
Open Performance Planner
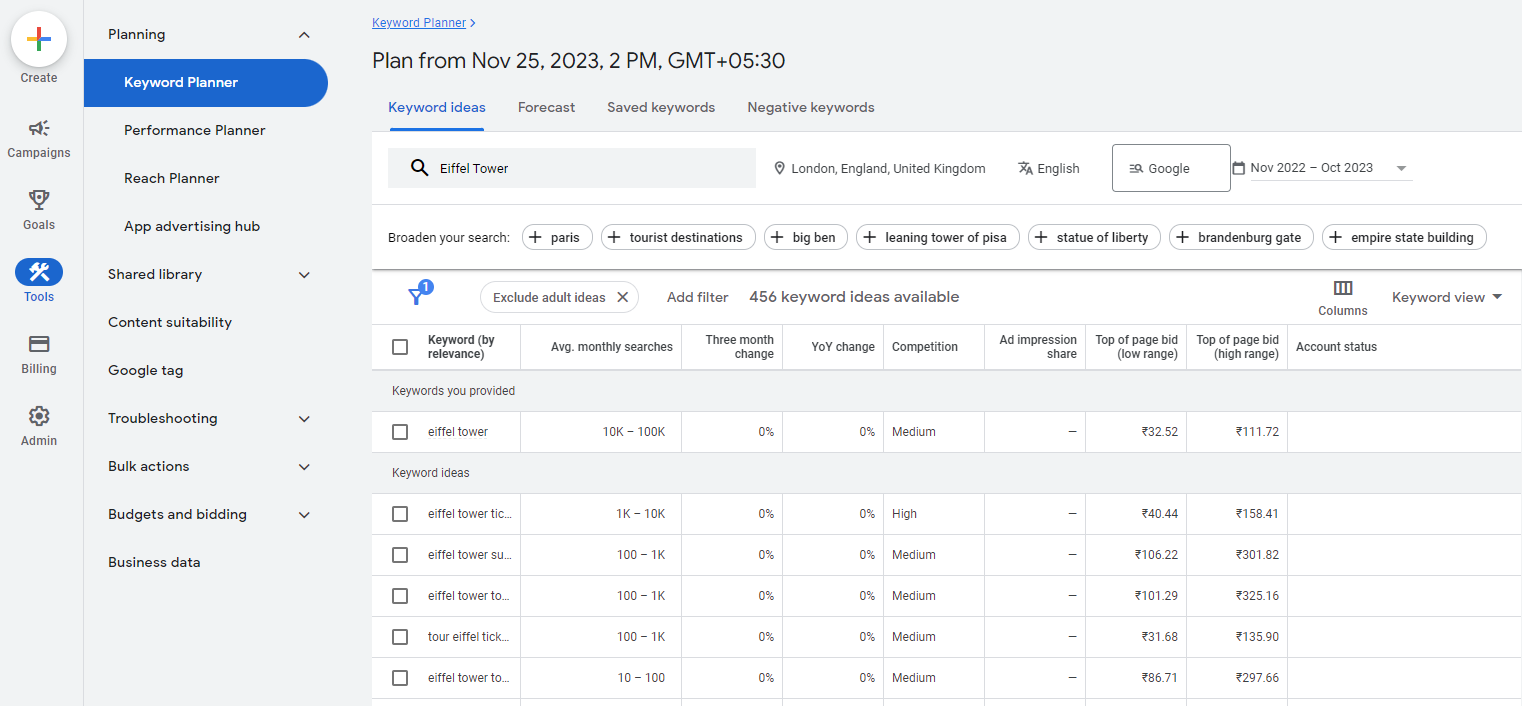click(195, 130)
